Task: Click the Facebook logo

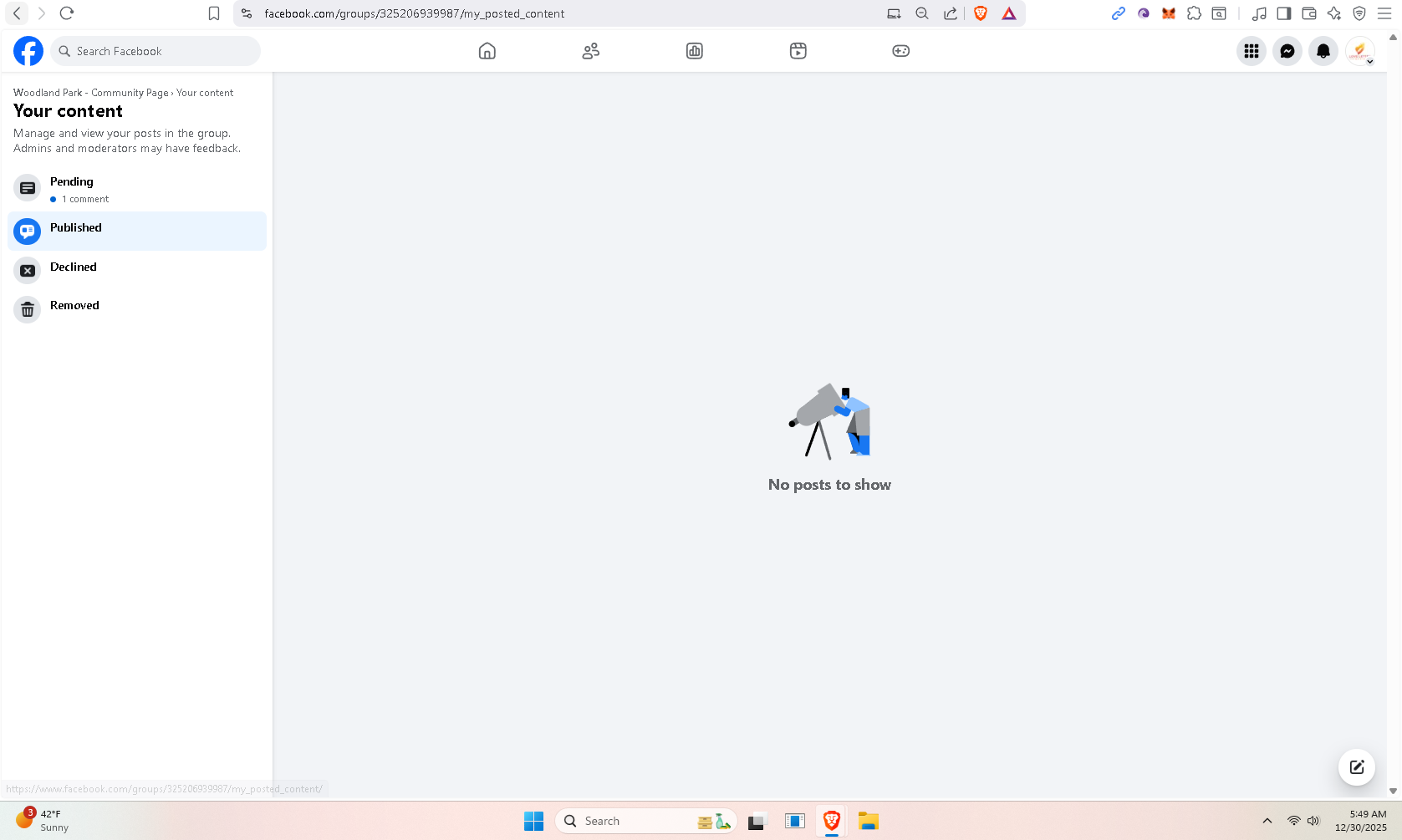Action: [28, 51]
